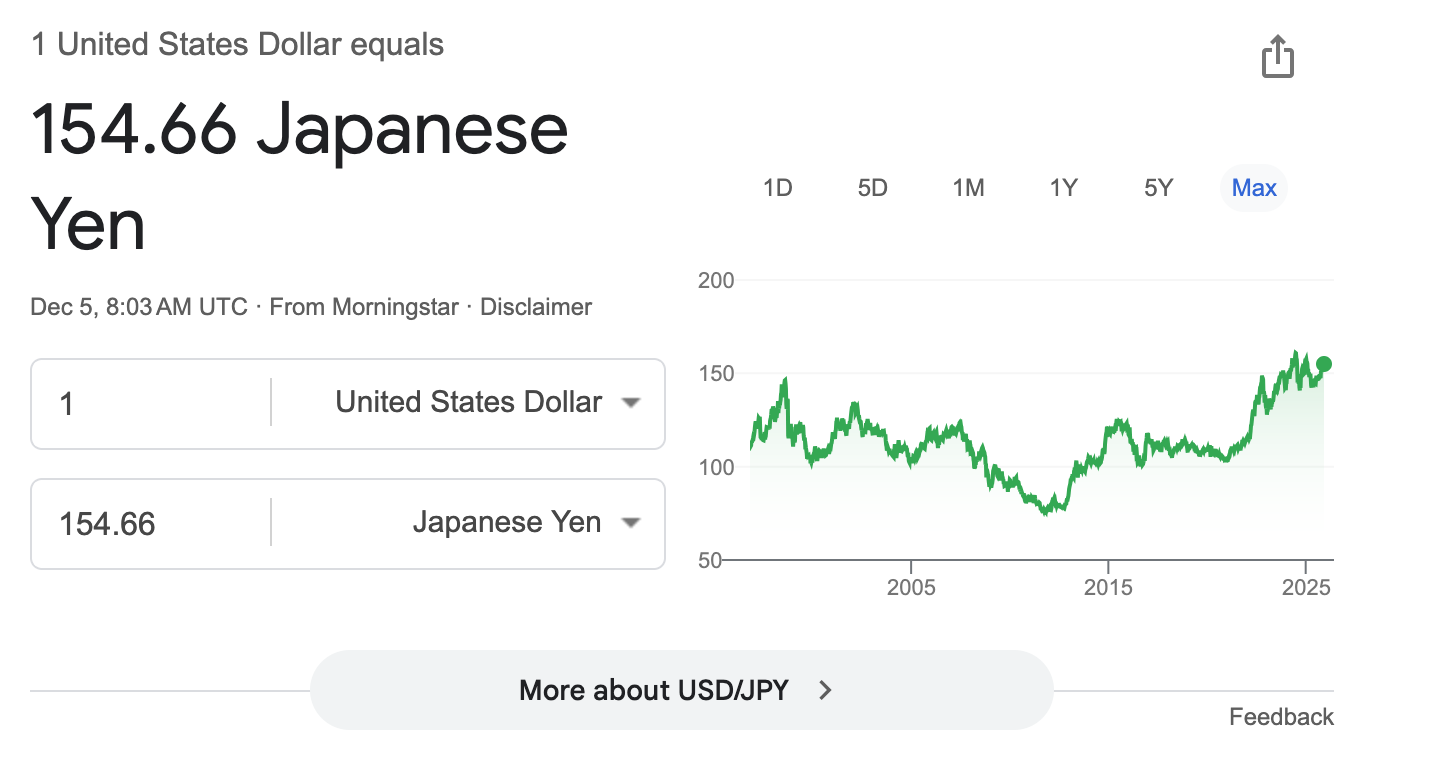The image size is (1442, 780).
Task: Expand the United States Dollar dropdown arrow
Action: [630, 403]
